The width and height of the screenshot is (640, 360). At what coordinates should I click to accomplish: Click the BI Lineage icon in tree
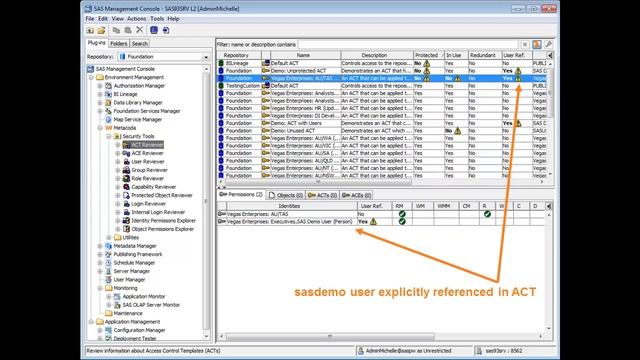coord(109,94)
